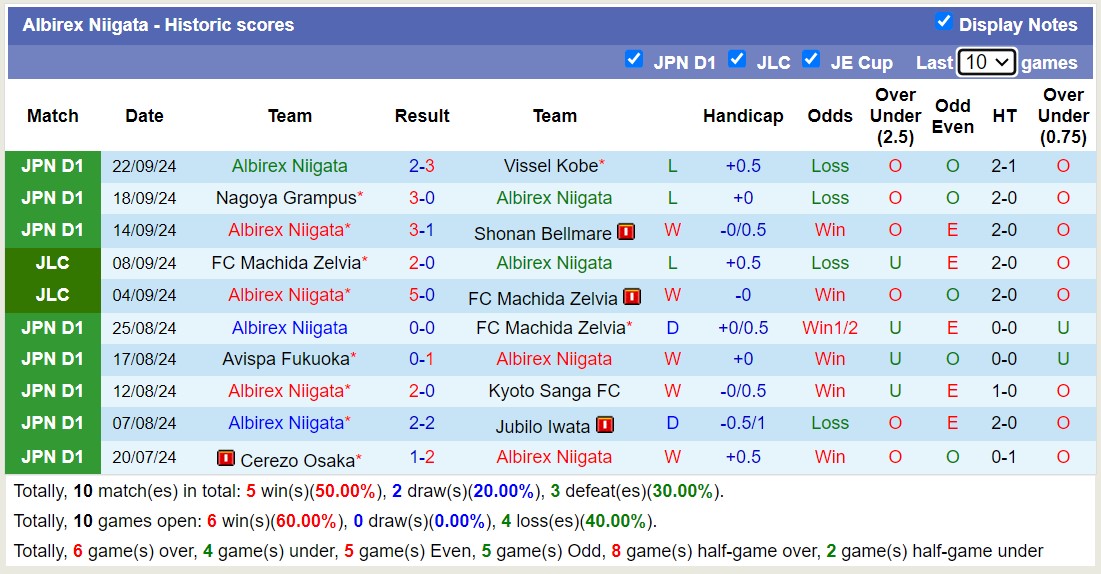Open Nagoya Grampus team page
The height and width of the screenshot is (574, 1101).
[286, 198]
